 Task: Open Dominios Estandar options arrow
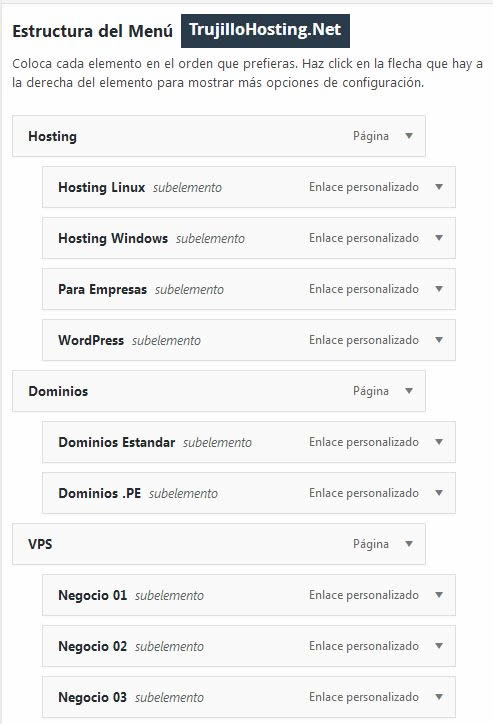point(439,442)
